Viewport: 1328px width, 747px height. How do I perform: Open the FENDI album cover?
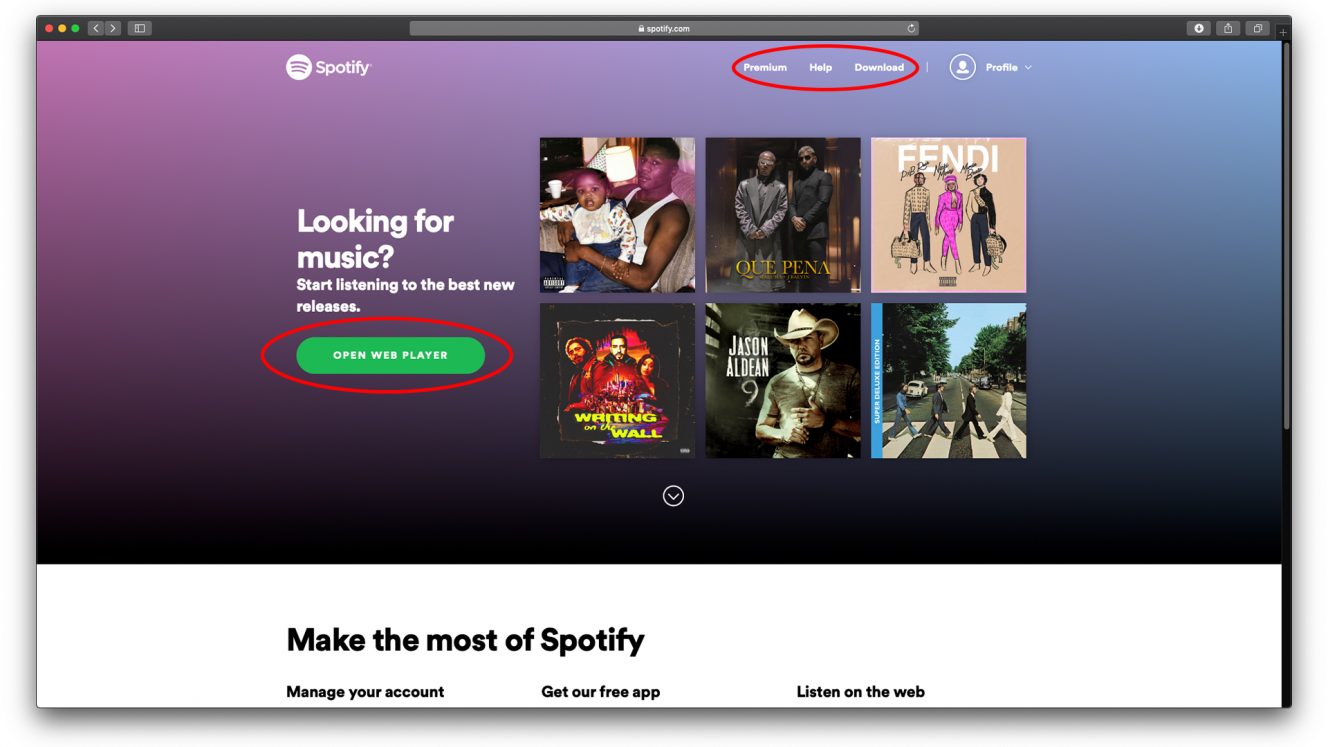pyautogui.click(x=948, y=215)
